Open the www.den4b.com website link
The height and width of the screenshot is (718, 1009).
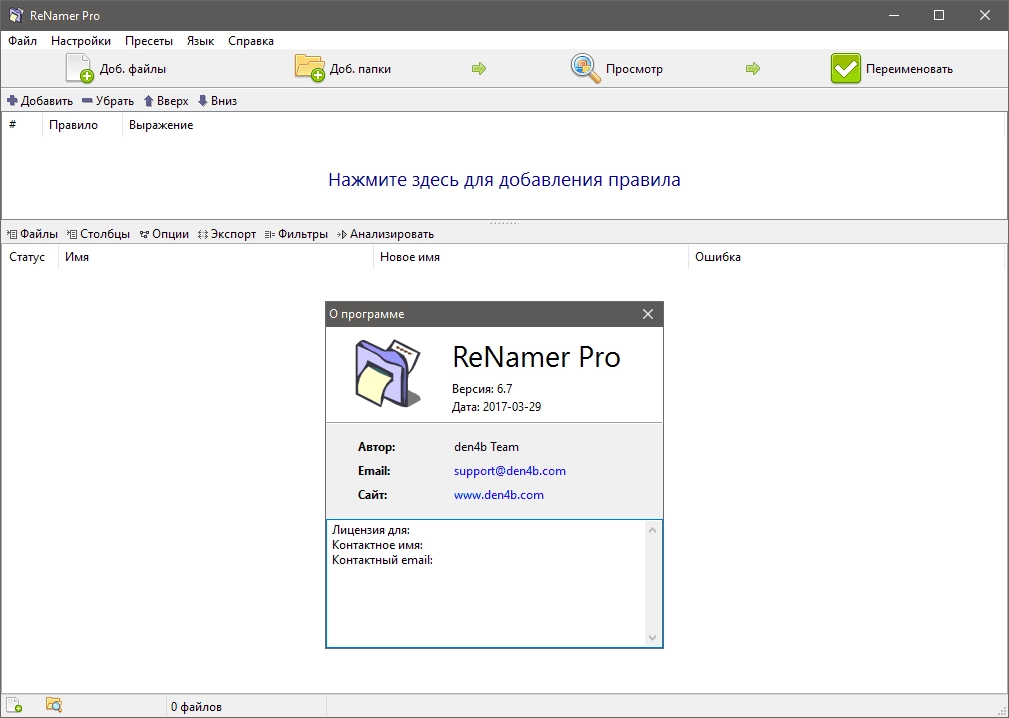[x=499, y=495]
